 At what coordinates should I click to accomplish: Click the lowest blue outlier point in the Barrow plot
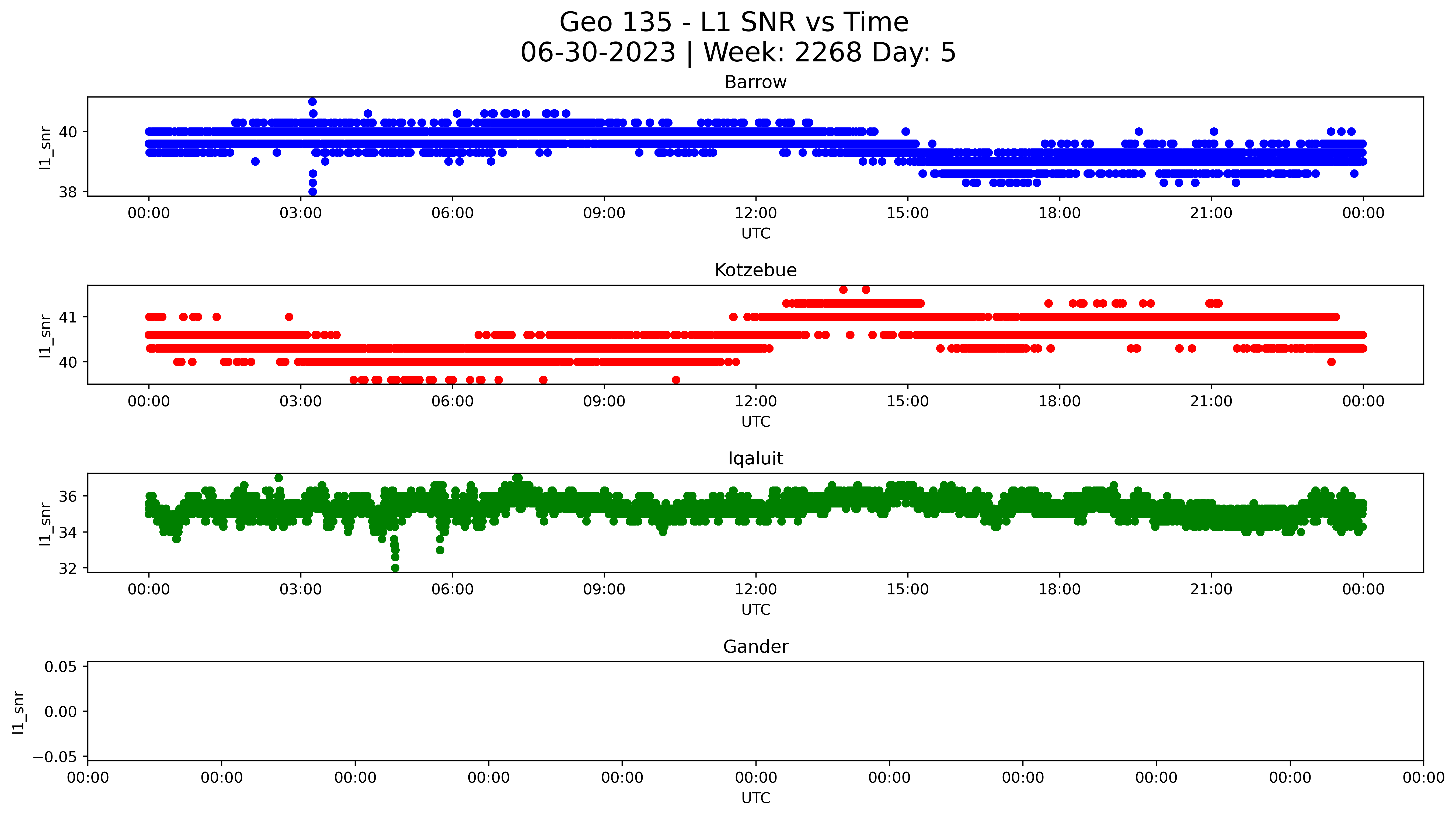(x=313, y=192)
